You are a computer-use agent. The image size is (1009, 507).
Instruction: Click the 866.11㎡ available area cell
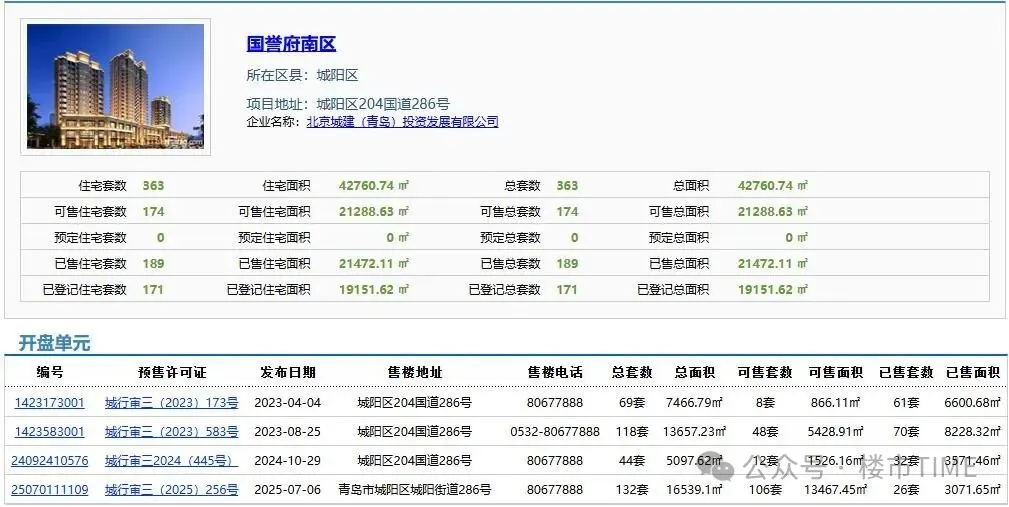click(x=835, y=403)
